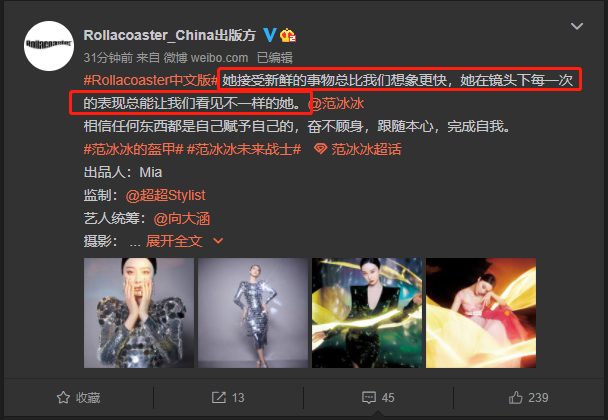Open the Rollacoaster profile avatar
The width and height of the screenshot is (608, 420).
49,46
